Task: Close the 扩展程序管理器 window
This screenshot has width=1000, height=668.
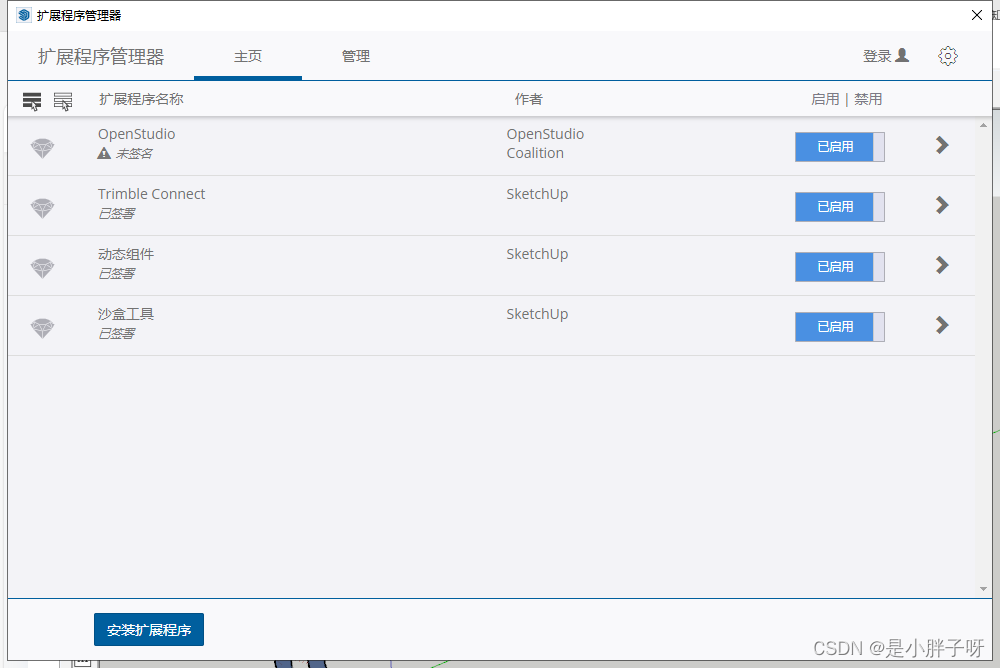Action: [976, 15]
